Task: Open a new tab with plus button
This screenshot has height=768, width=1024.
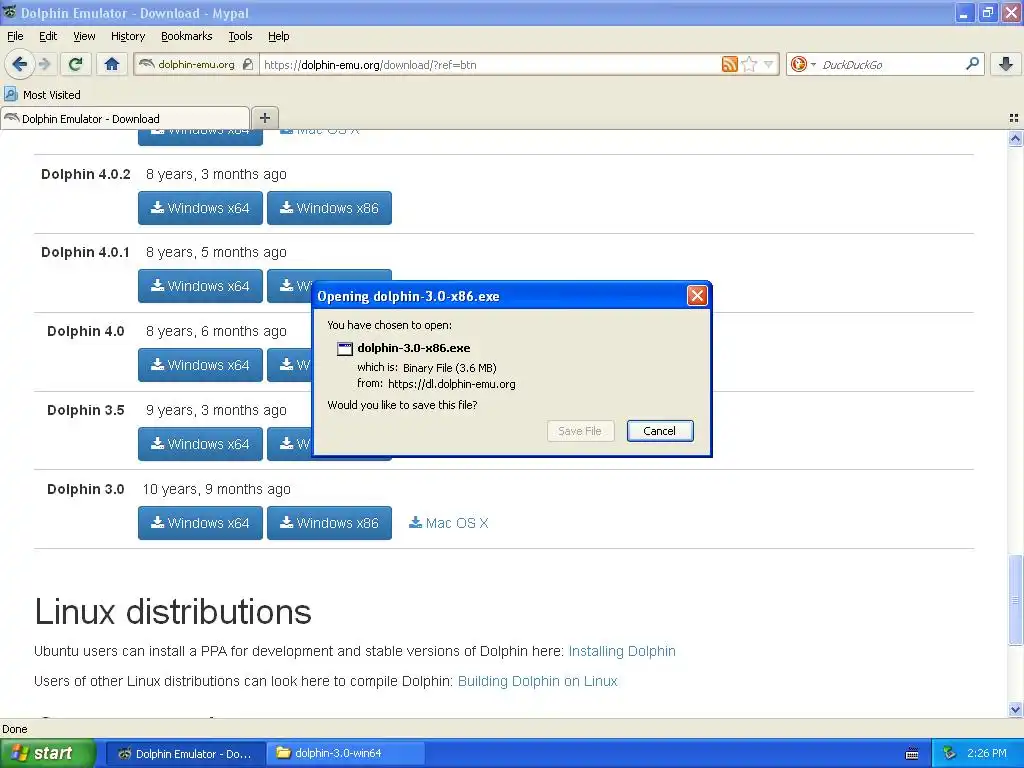Action: click(264, 118)
